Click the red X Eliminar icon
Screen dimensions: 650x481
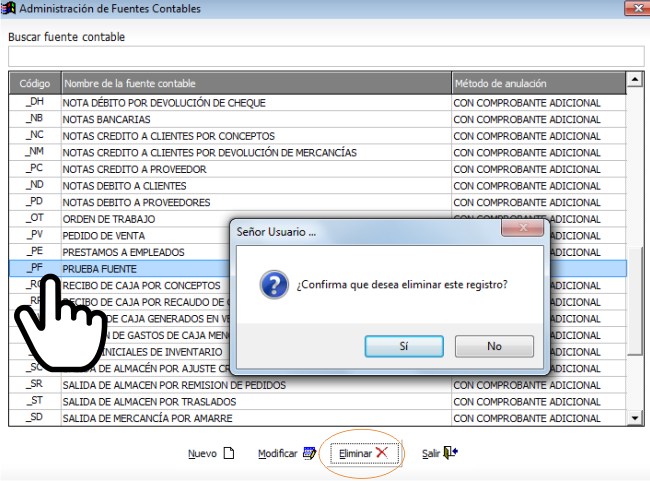pos(382,452)
